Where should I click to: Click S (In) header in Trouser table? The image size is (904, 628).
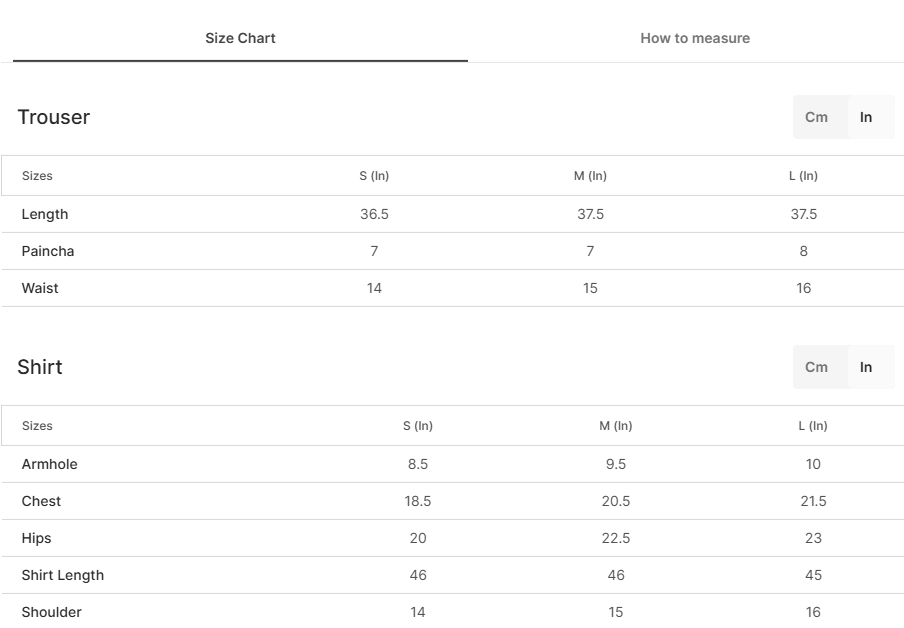[x=374, y=176]
